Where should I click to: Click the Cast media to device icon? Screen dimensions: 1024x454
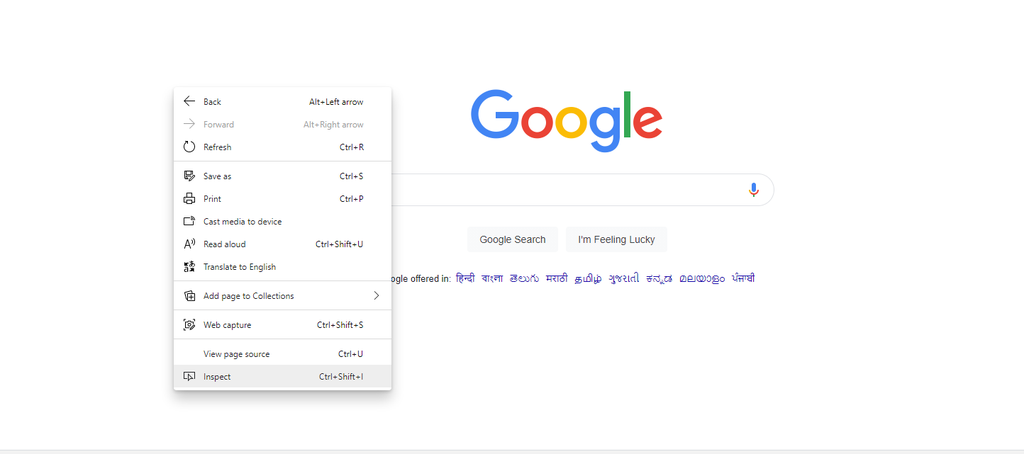[x=189, y=221]
